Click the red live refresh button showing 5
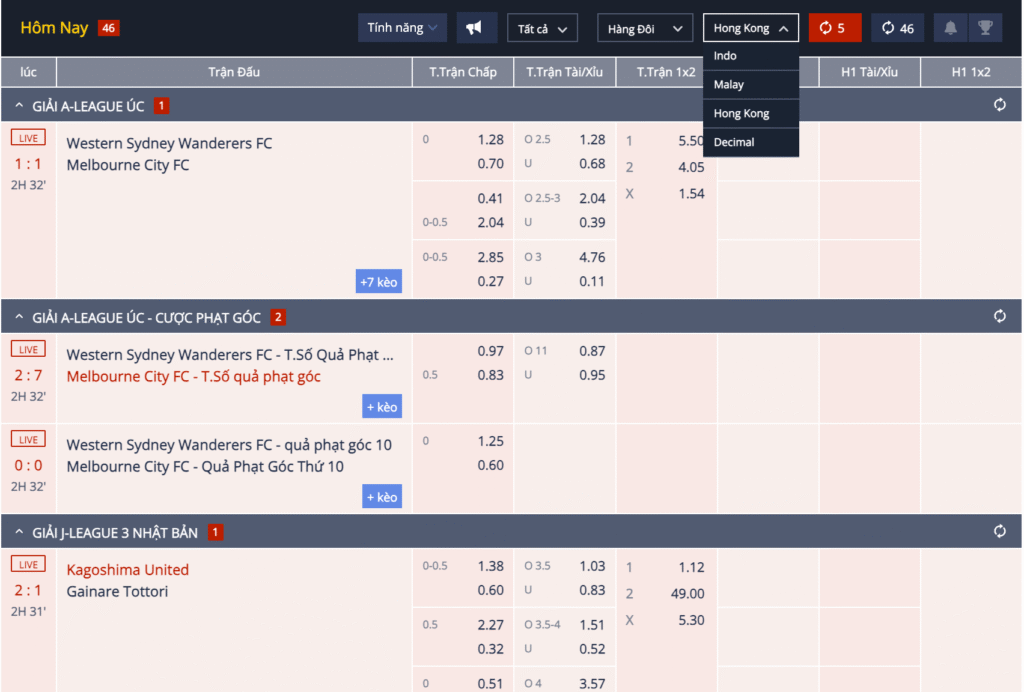Viewport: 1024px width, 692px height. click(x=834, y=28)
